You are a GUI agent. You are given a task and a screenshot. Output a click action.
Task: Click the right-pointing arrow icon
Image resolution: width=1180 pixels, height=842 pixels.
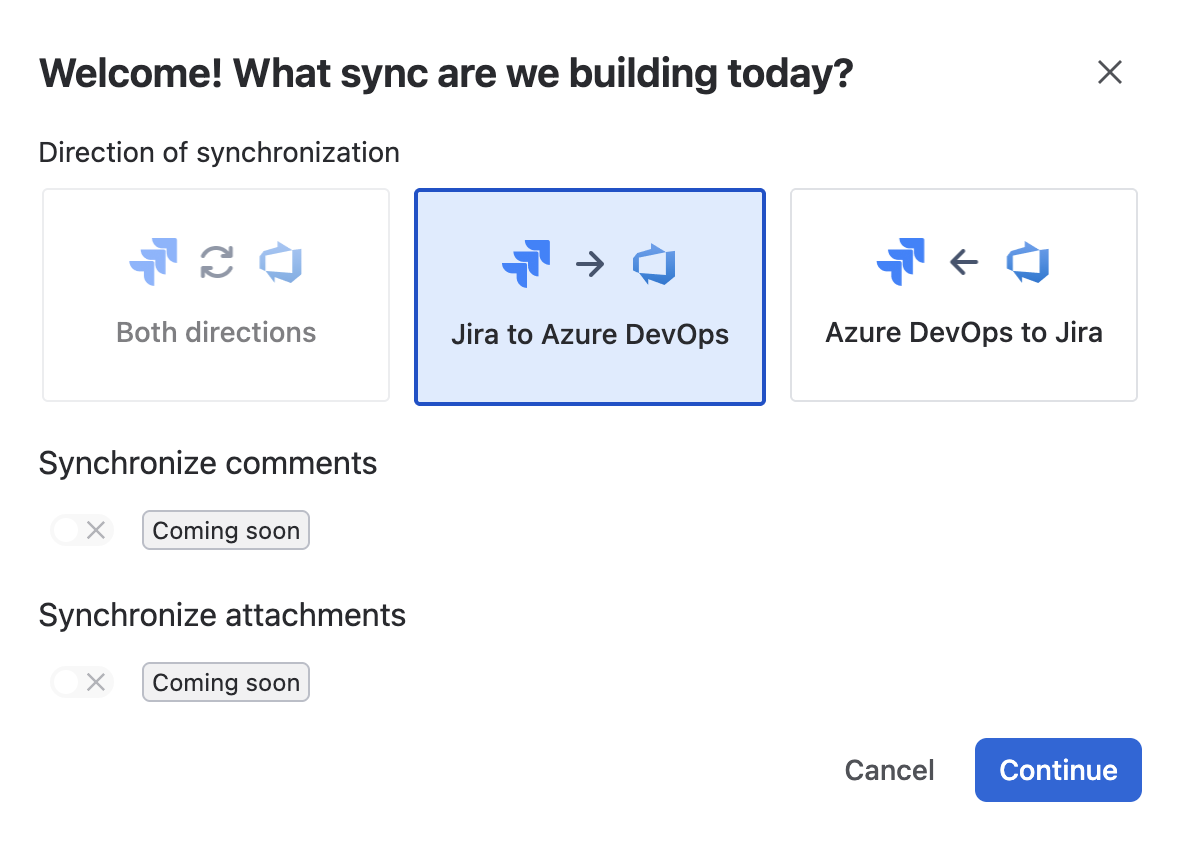click(x=590, y=264)
